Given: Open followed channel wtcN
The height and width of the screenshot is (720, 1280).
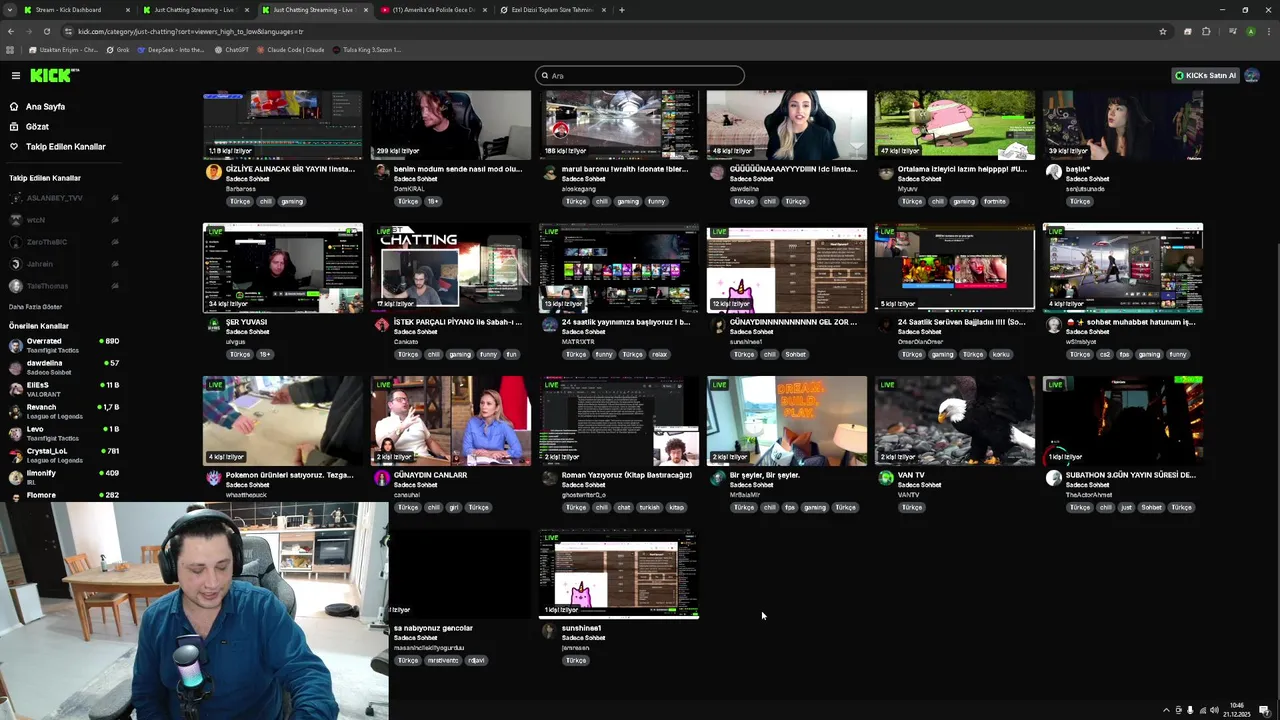Looking at the screenshot, I should tap(36, 220).
